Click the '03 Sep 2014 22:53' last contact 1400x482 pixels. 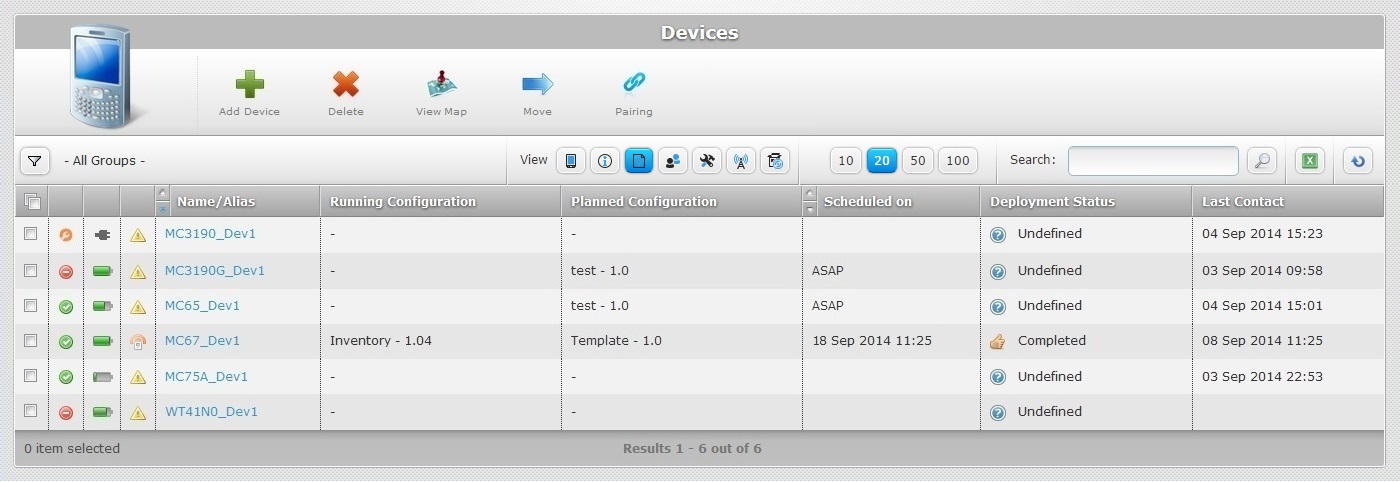click(1262, 377)
